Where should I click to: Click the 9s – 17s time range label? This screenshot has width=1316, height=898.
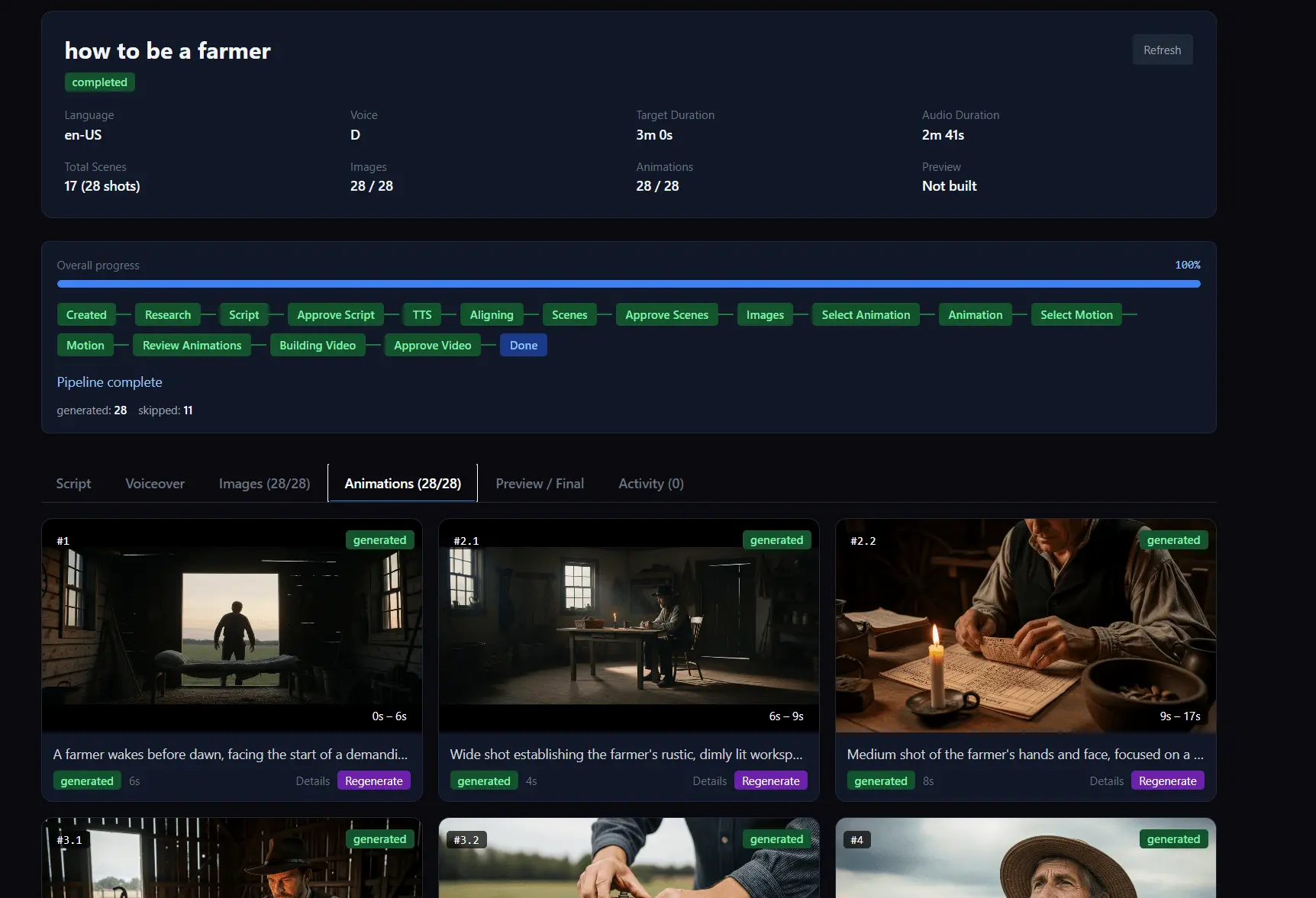click(x=1180, y=716)
